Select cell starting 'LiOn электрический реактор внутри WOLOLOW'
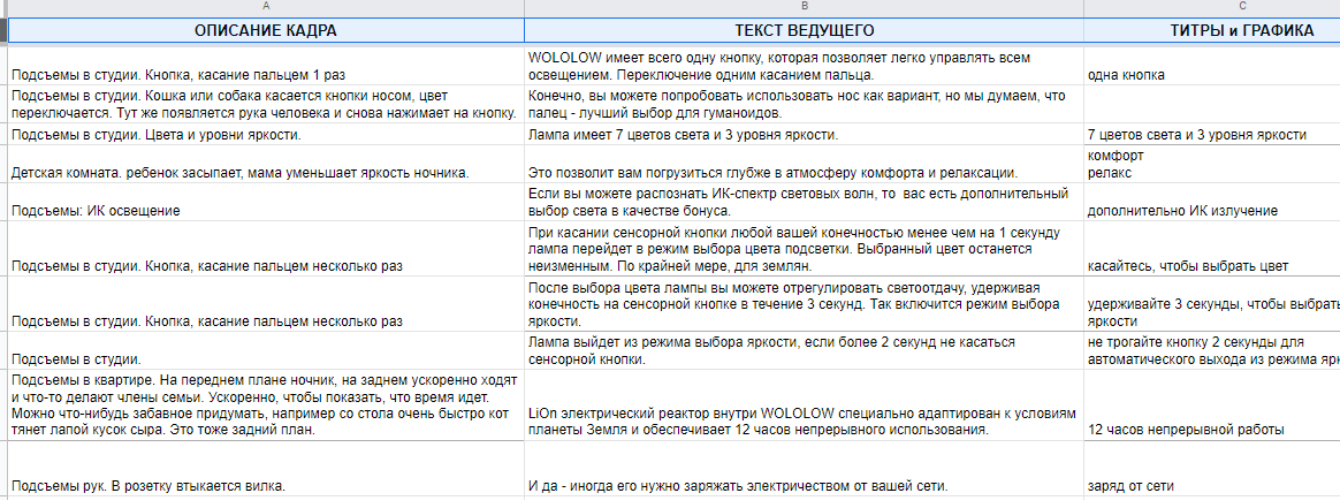The image size is (1340, 500). click(804, 405)
